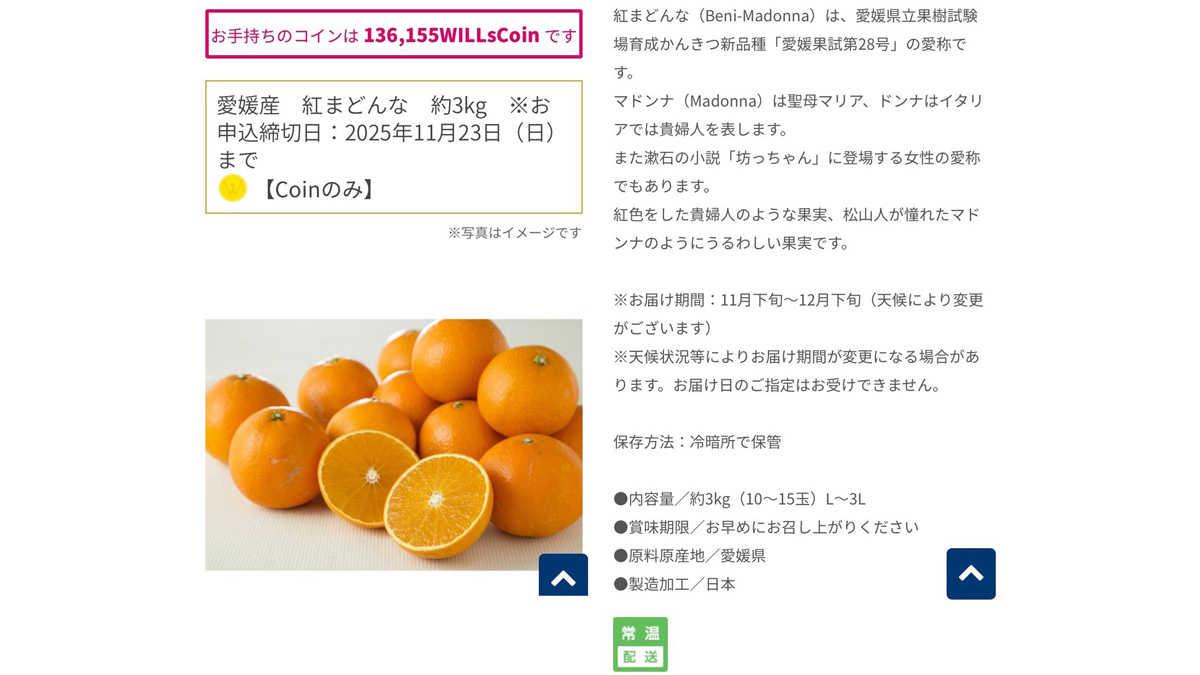
Task: Click the ●賞味期限 spec line
Action: point(766,527)
